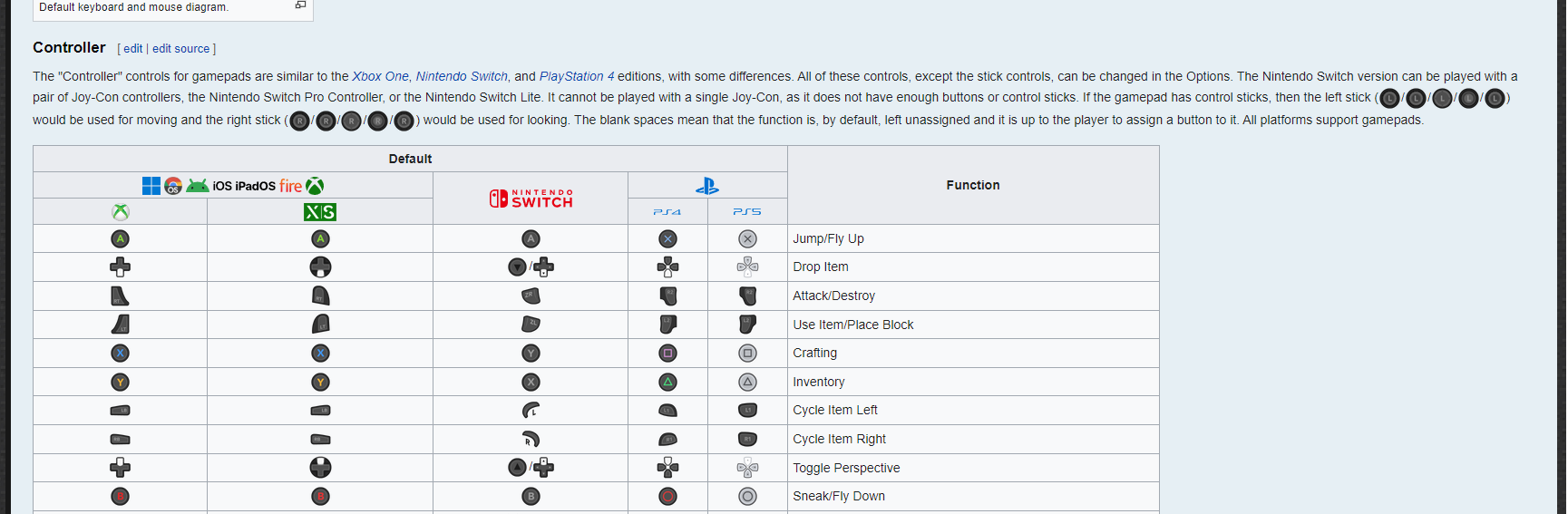Image resolution: width=1568 pixels, height=514 pixels.
Task: Select the PS5 column header logo
Action: [747, 212]
